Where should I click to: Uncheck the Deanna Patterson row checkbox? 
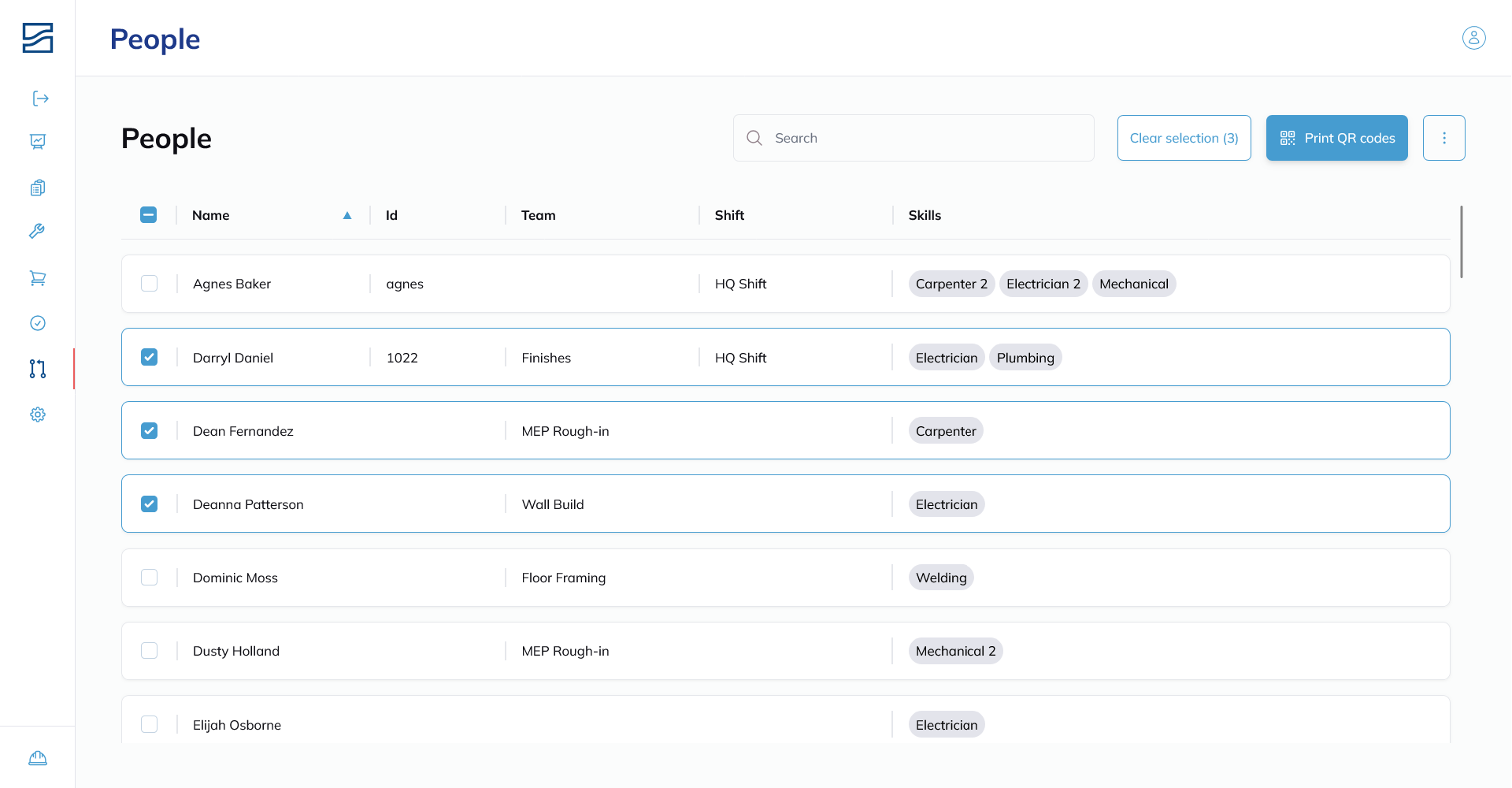pyautogui.click(x=149, y=504)
